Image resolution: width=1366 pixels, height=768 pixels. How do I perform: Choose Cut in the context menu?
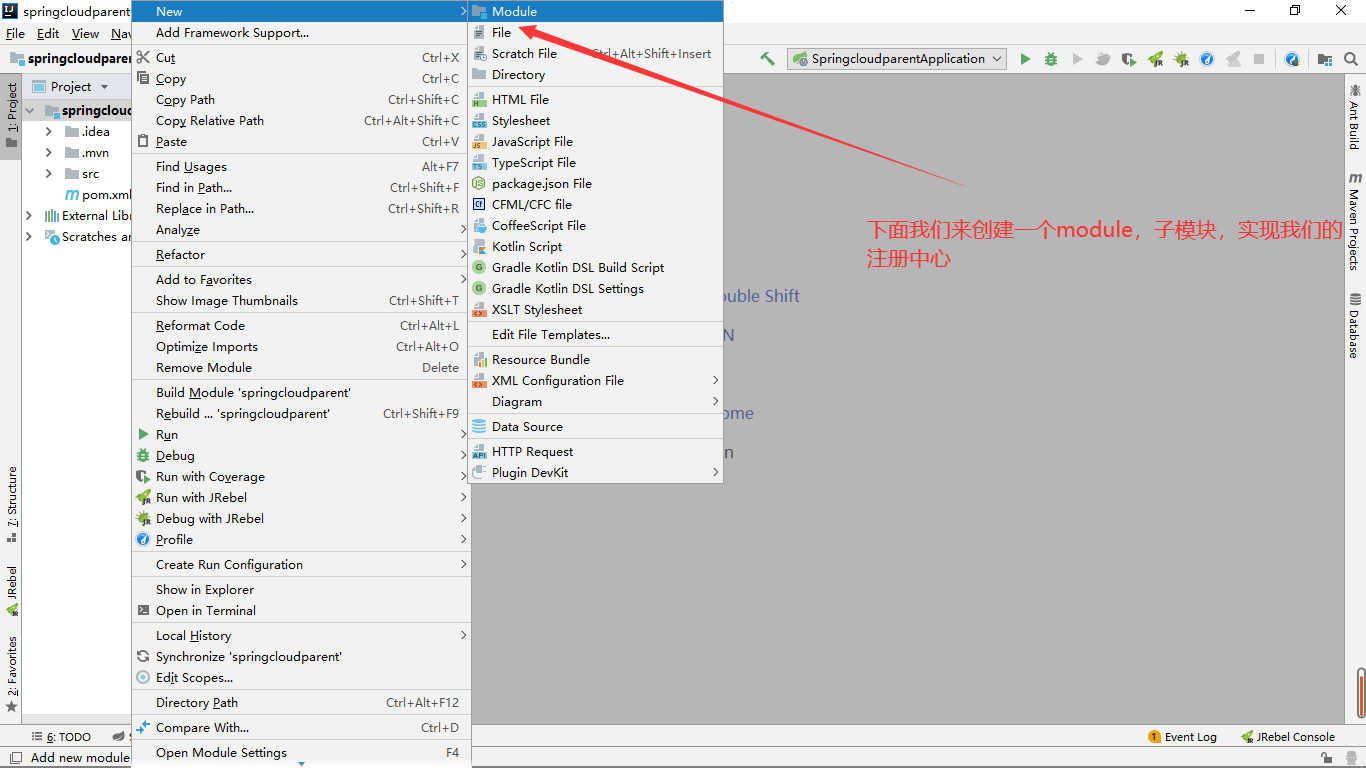pos(301,58)
